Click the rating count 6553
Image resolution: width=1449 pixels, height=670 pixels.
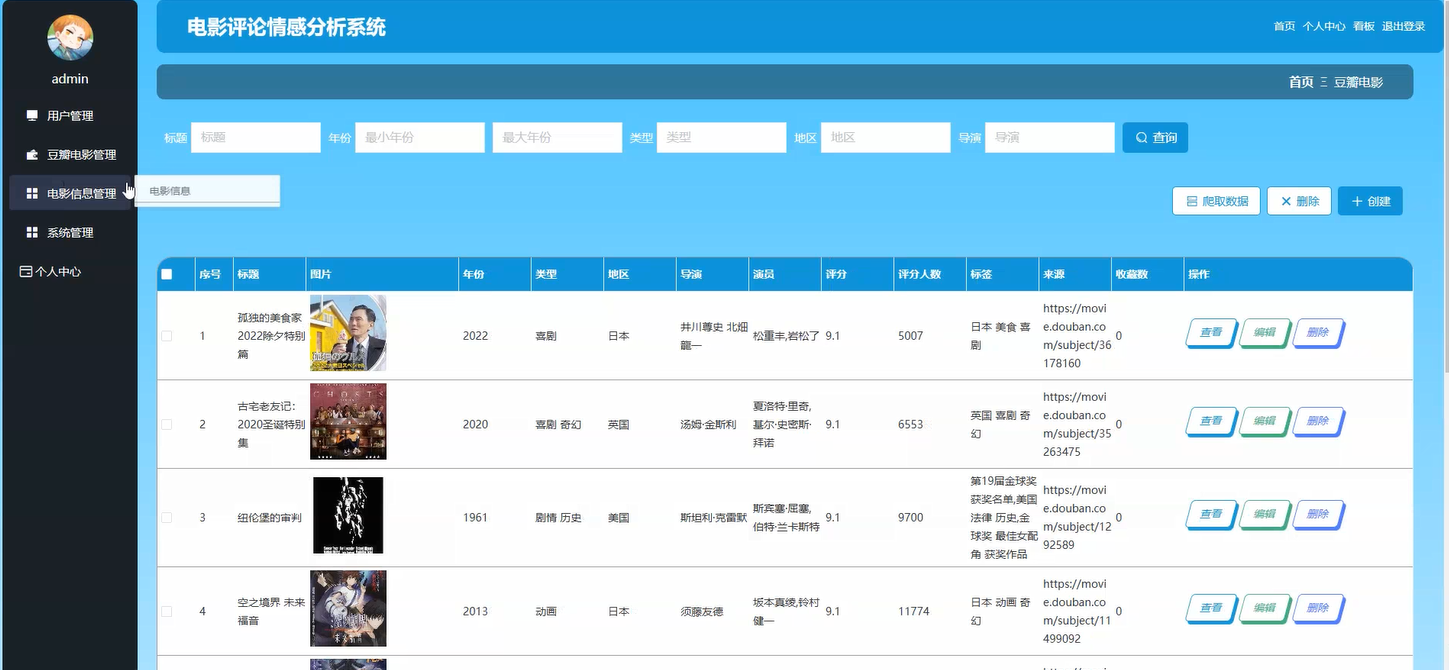coord(911,424)
